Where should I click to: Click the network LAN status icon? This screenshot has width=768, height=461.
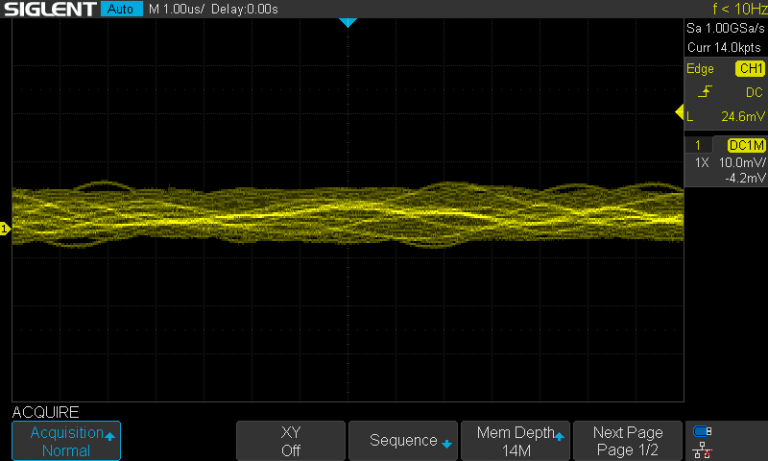[702, 450]
